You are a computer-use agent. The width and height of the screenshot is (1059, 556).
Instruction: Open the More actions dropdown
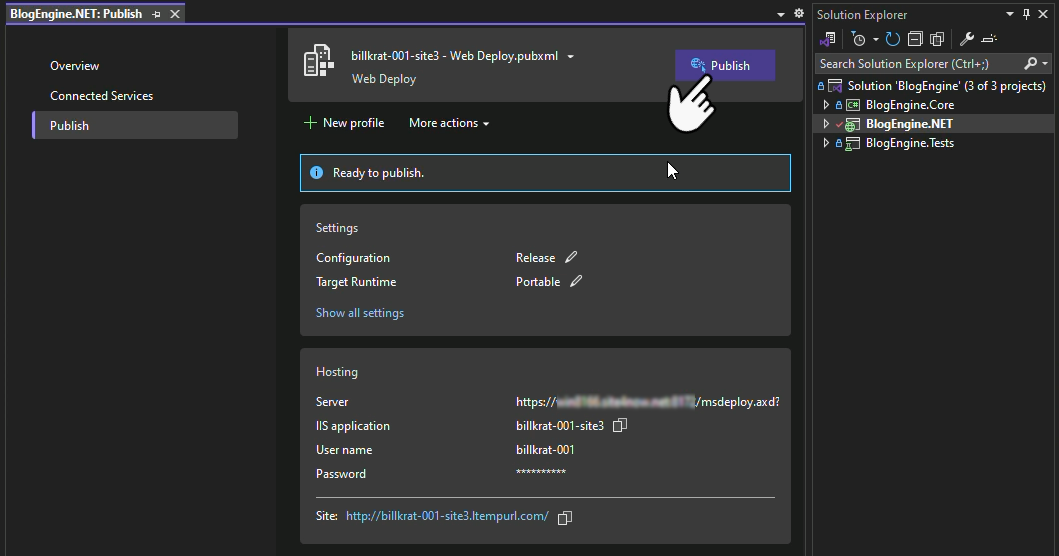click(449, 123)
